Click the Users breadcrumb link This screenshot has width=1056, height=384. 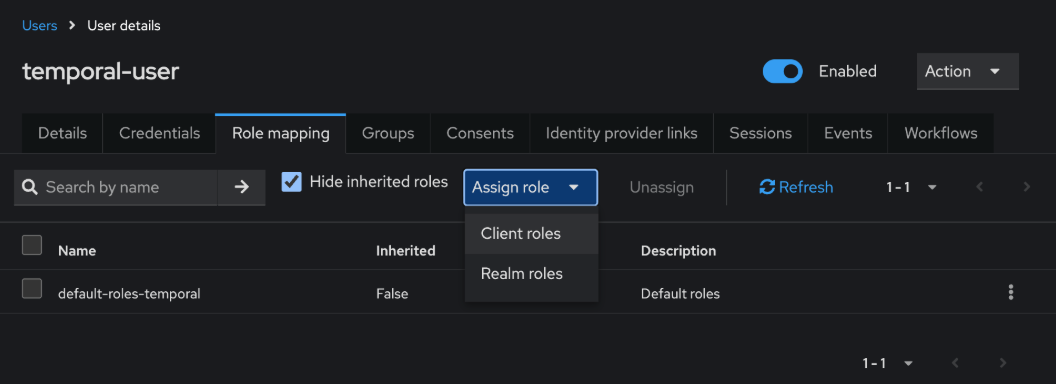tap(40, 26)
